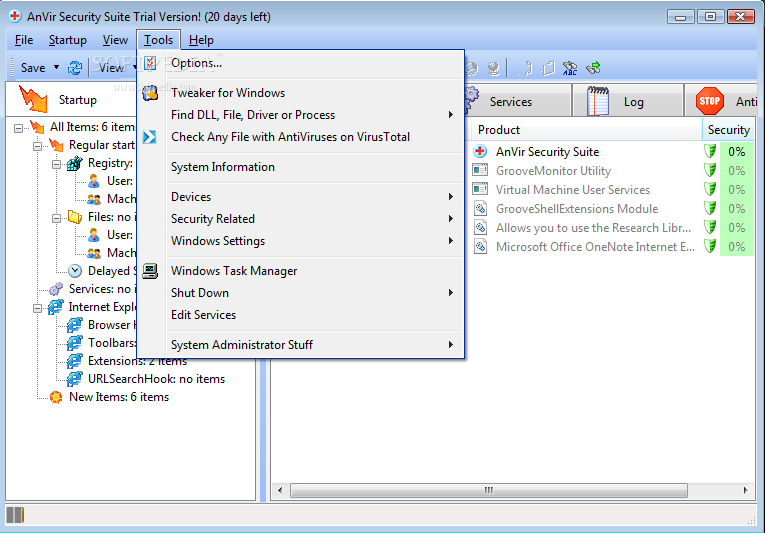Click the Refresh toolbar icon
The height and width of the screenshot is (533, 765).
pos(75,68)
